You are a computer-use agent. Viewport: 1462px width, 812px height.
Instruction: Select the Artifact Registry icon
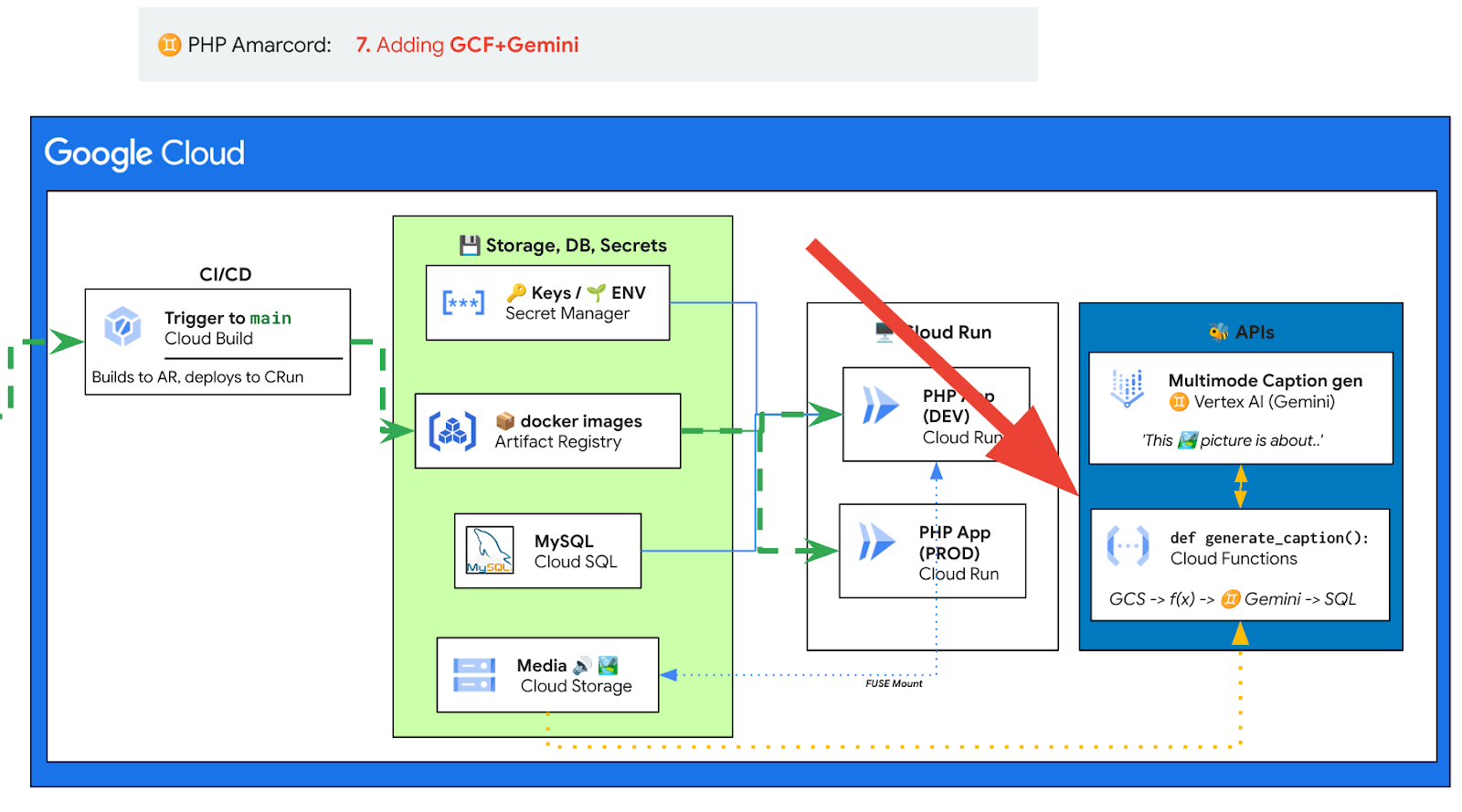point(452,431)
